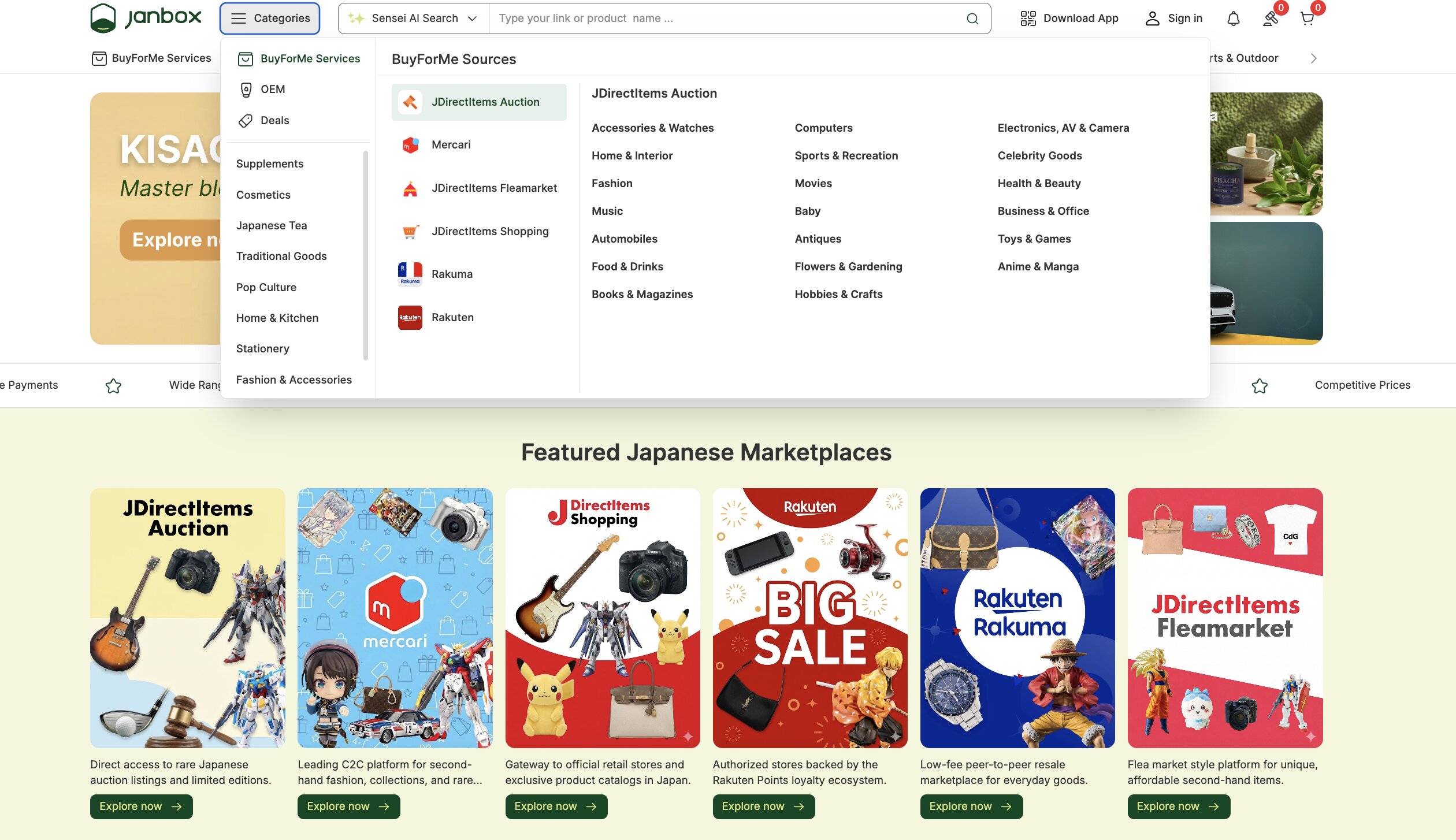Open the shopping cart
The width and height of the screenshot is (1456, 840).
pos(1307,18)
